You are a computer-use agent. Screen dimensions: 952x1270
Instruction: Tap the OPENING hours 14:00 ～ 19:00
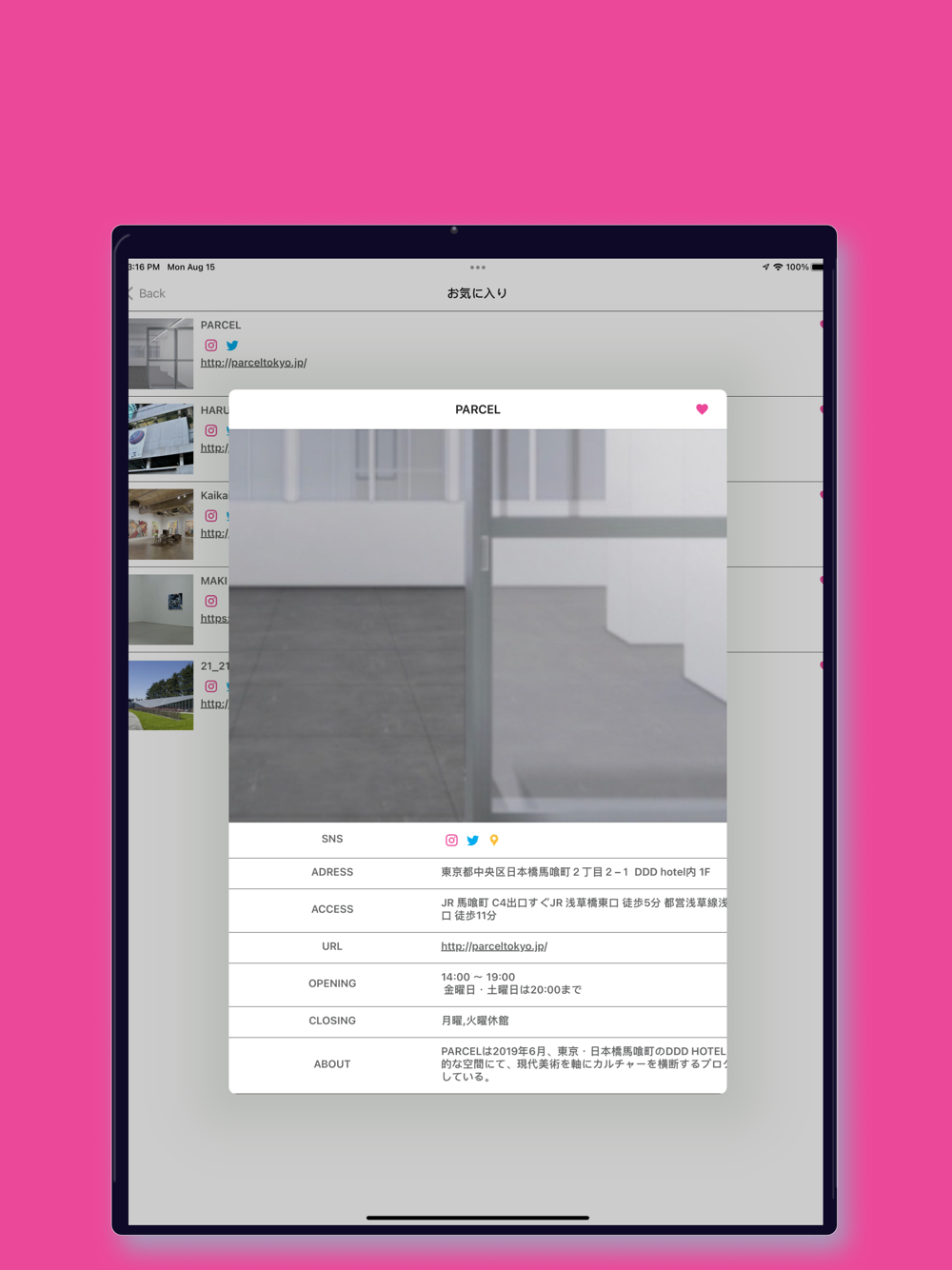(x=478, y=977)
